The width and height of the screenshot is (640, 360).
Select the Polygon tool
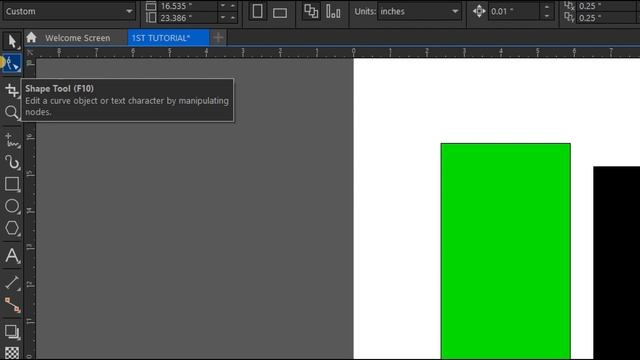pyautogui.click(x=11, y=228)
